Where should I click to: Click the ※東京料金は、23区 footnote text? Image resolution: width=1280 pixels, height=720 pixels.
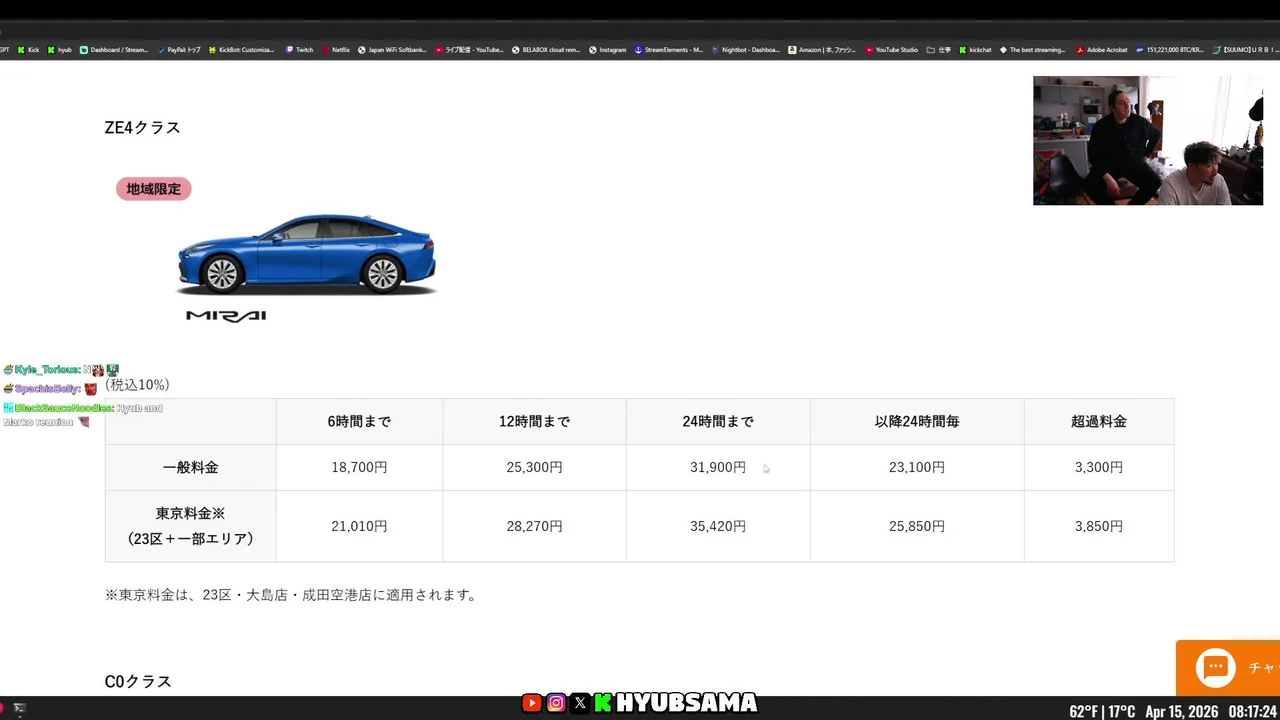coord(294,595)
